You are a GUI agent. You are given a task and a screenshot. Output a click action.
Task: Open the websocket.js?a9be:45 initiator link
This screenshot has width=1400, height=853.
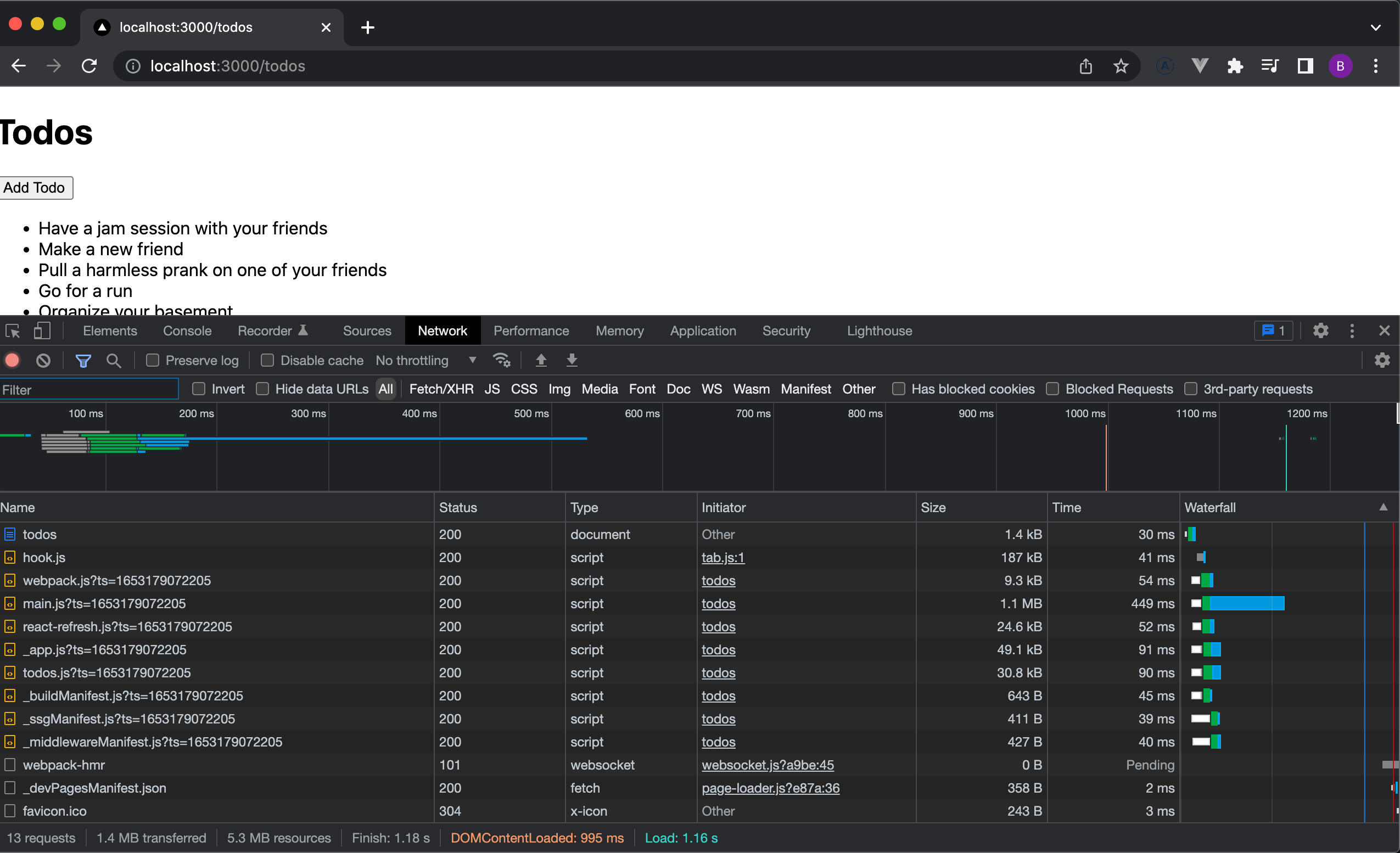(767, 765)
